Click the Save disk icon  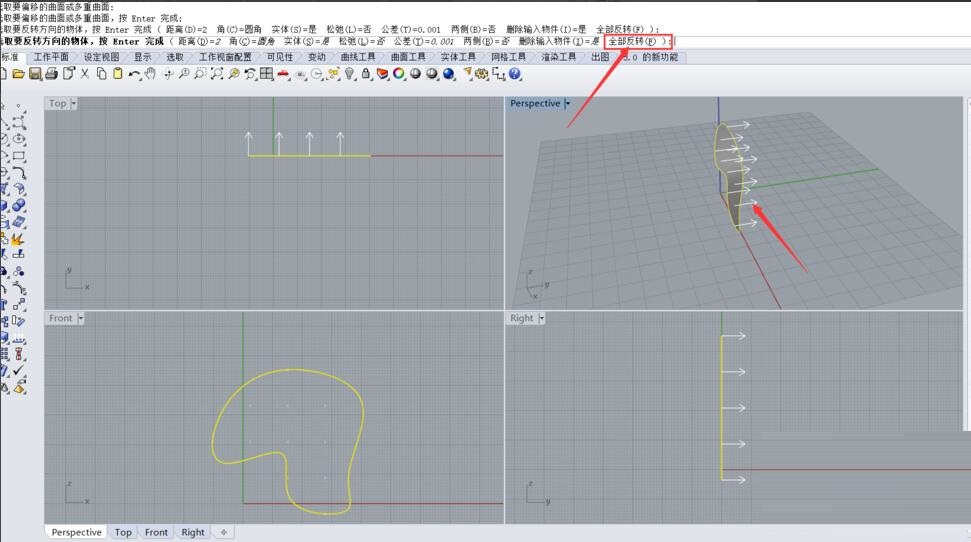[x=35, y=74]
